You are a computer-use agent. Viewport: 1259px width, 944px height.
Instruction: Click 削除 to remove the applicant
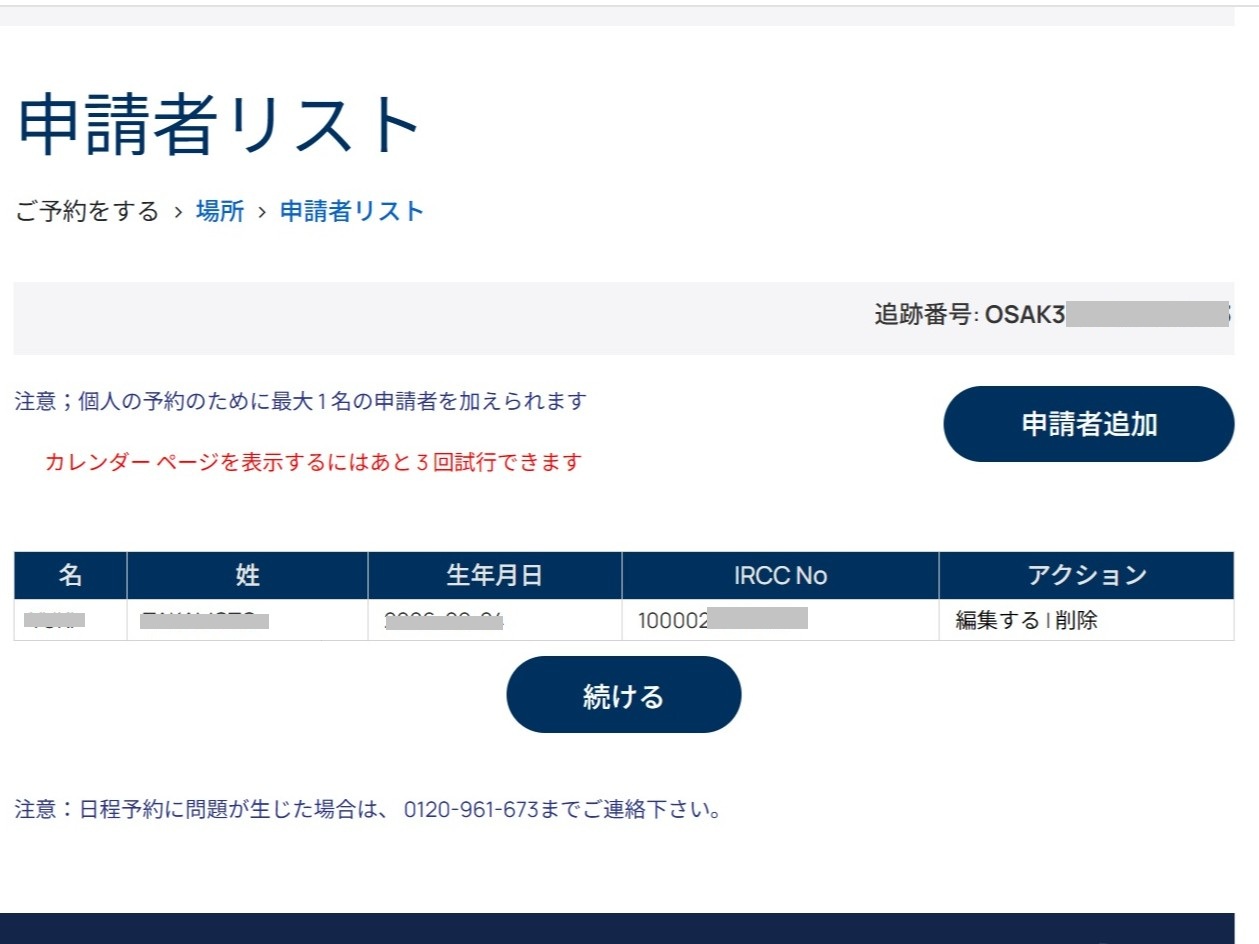(1076, 620)
